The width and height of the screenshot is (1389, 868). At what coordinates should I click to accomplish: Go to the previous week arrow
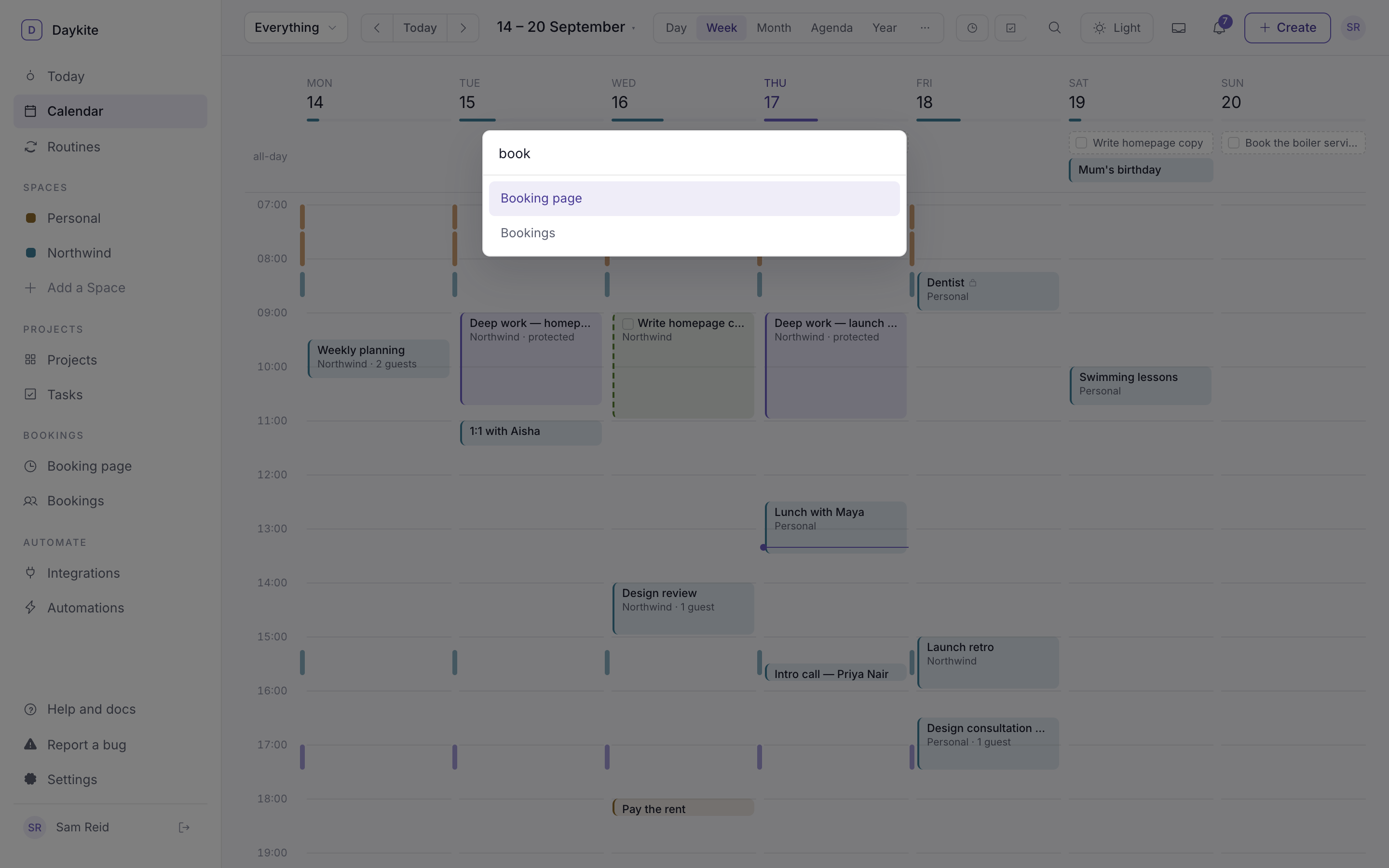(377, 27)
